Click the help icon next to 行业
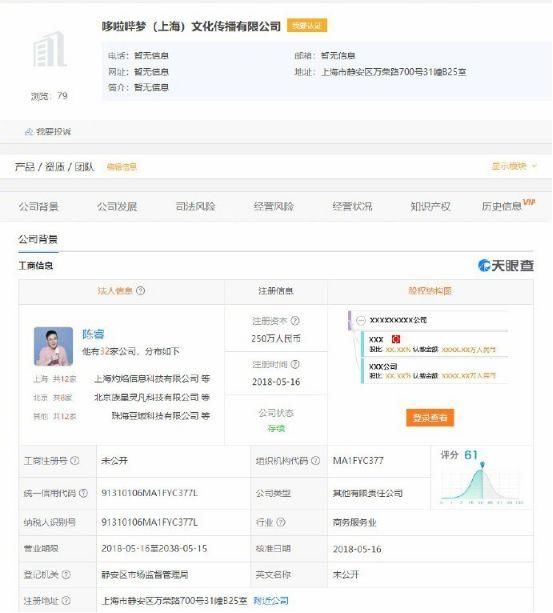Screen dimensions: 553x613 point(281,522)
